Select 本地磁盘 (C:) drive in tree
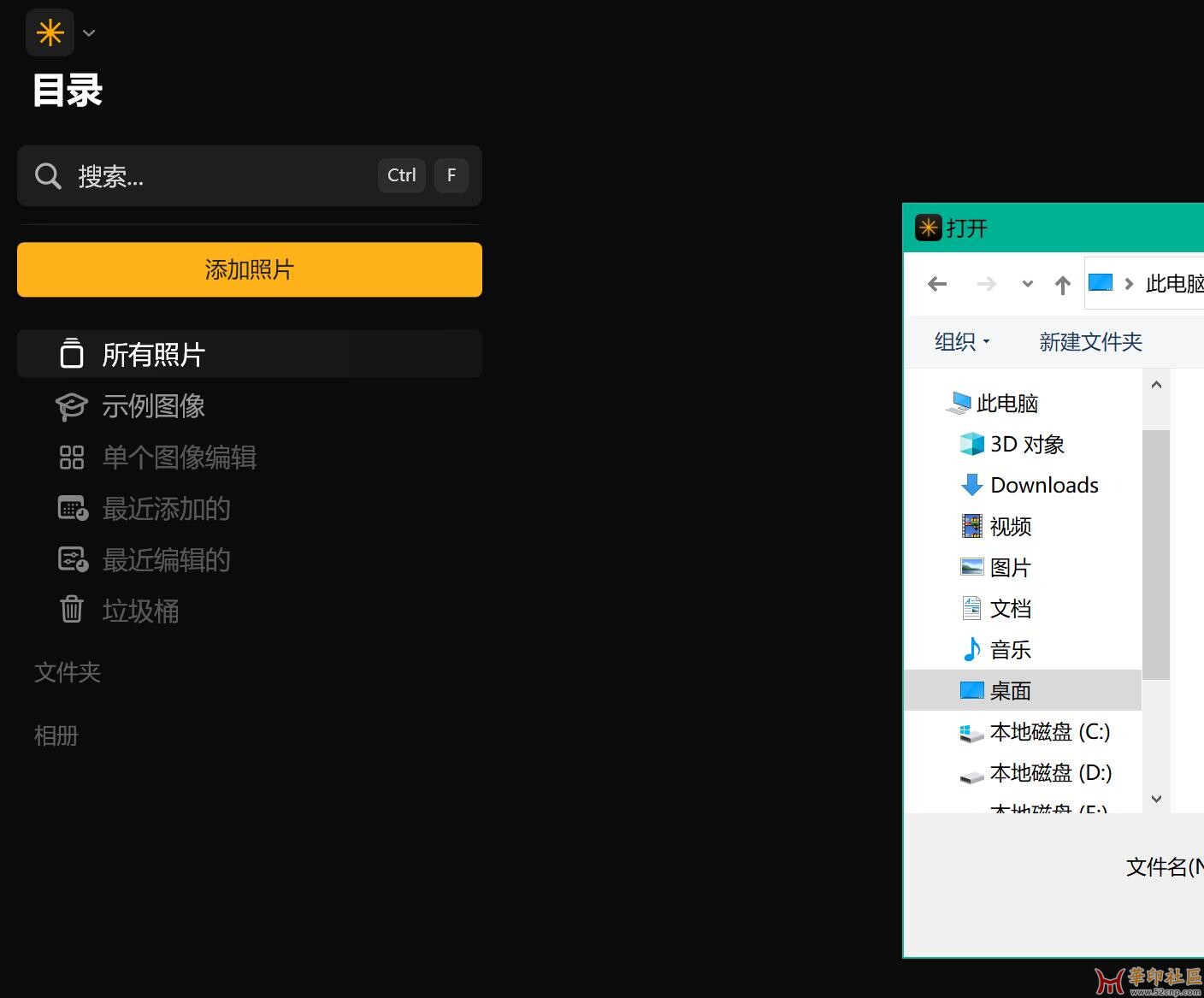 pos(1049,732)
